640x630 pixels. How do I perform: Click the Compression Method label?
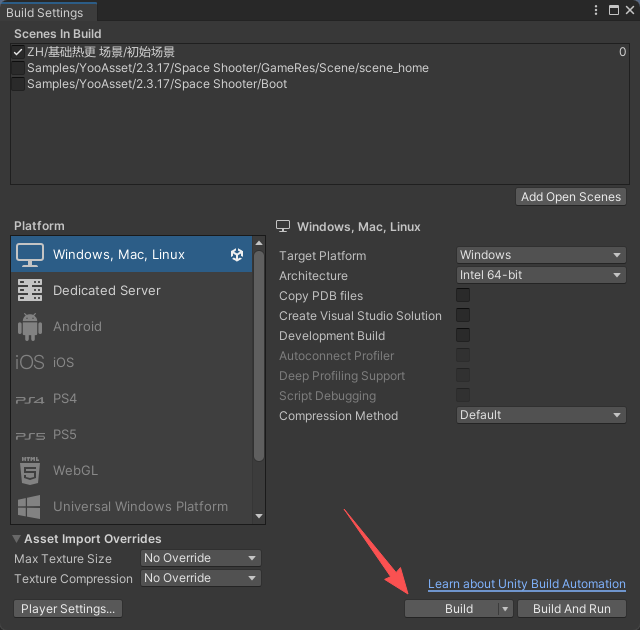(x=338, y=416)
